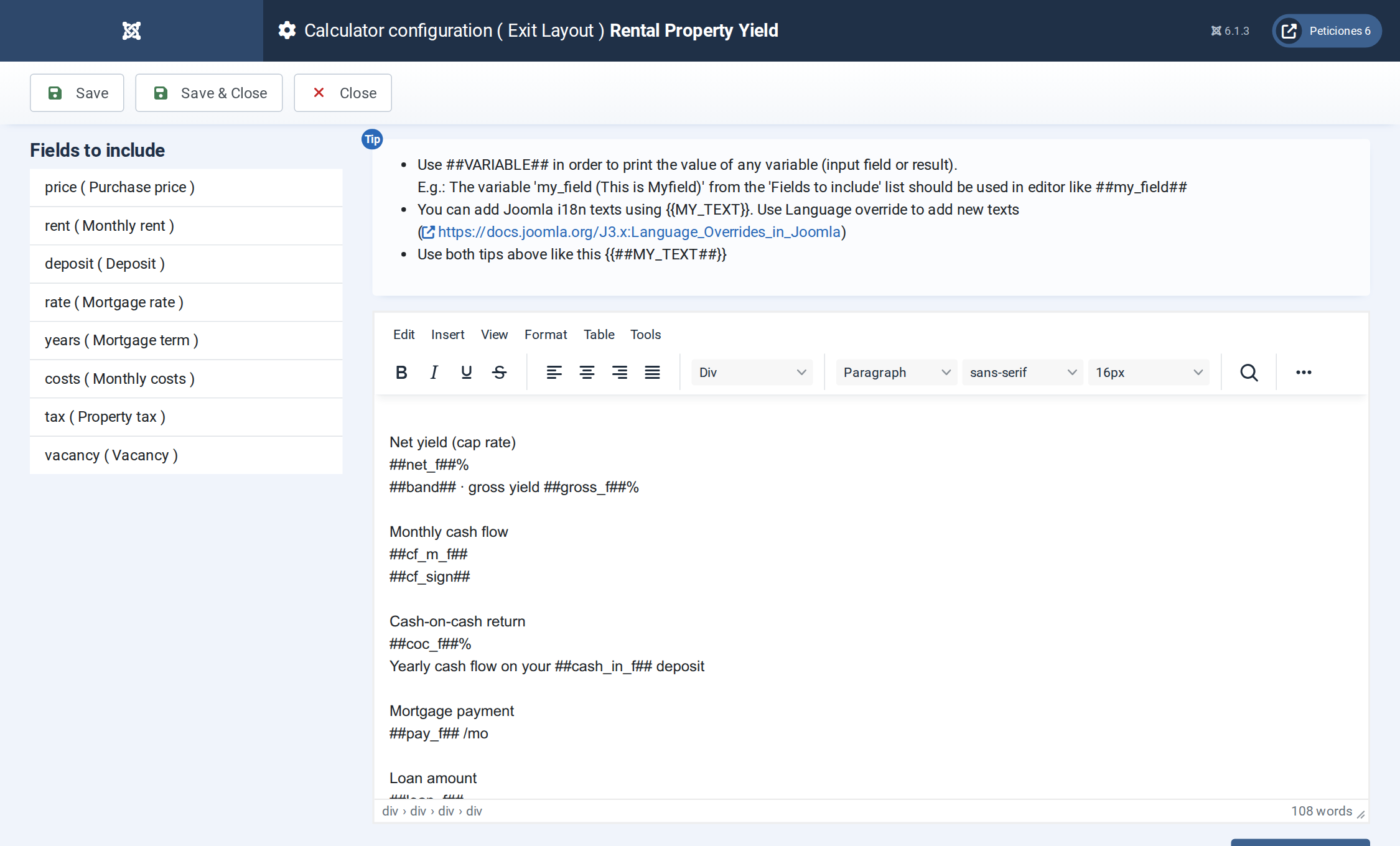Viewport: 1400px width, 846px height.
Task: Click the Joomla logo icon
Action: [x=131, y=30]
